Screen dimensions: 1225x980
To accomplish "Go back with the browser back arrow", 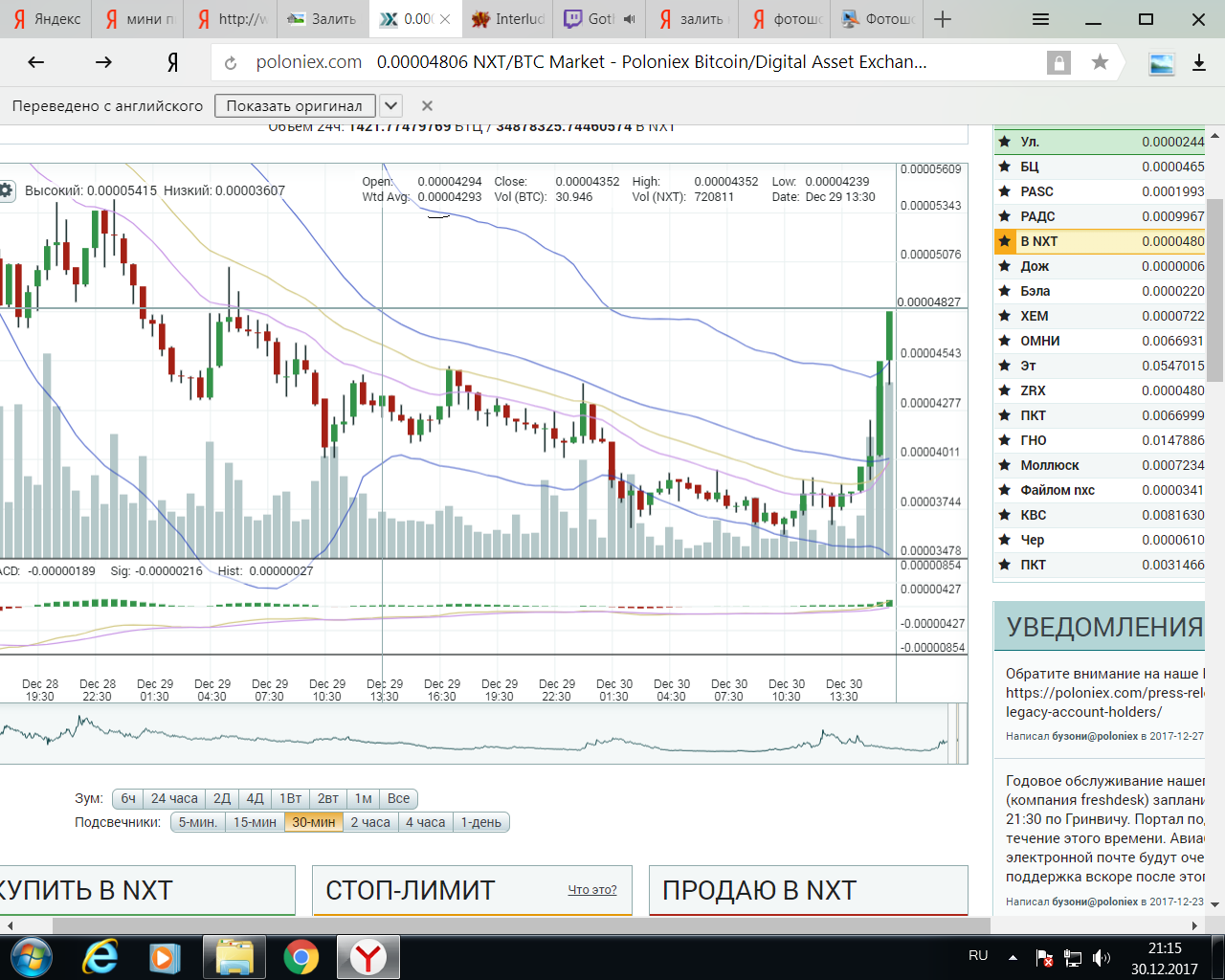I will click(x=36, y=62).
